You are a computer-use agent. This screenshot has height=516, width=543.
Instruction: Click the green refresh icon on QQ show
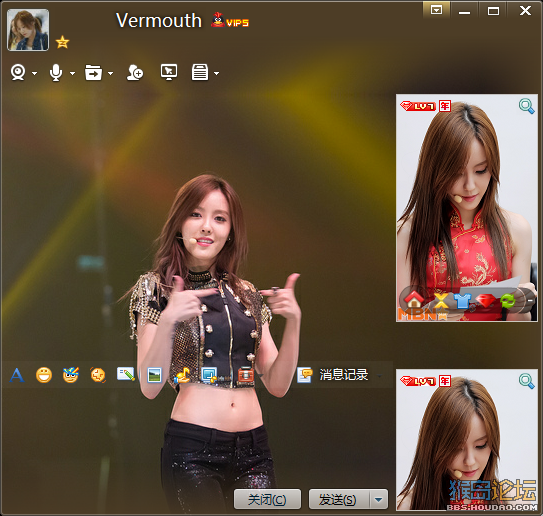tap(508, 301)
